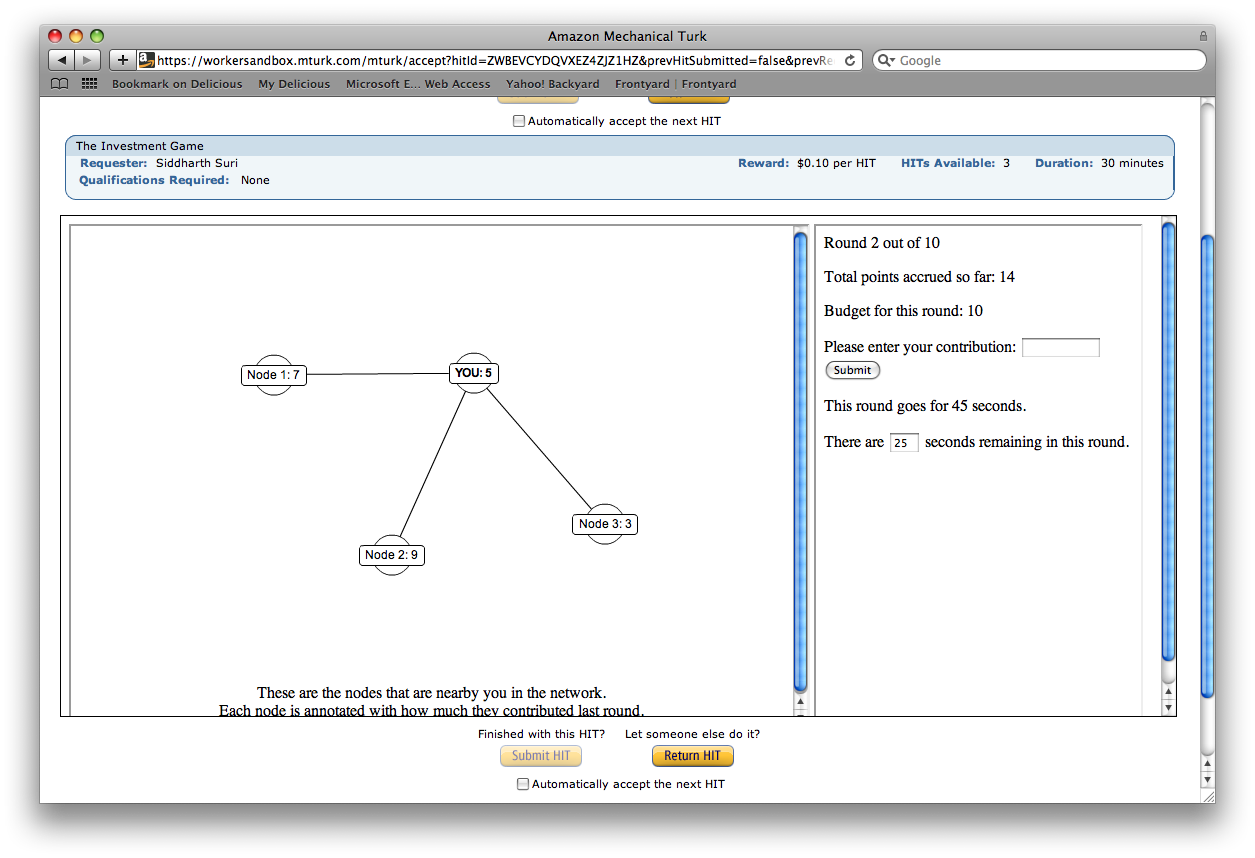
Task: Submit the contribution
Action: 852,370
